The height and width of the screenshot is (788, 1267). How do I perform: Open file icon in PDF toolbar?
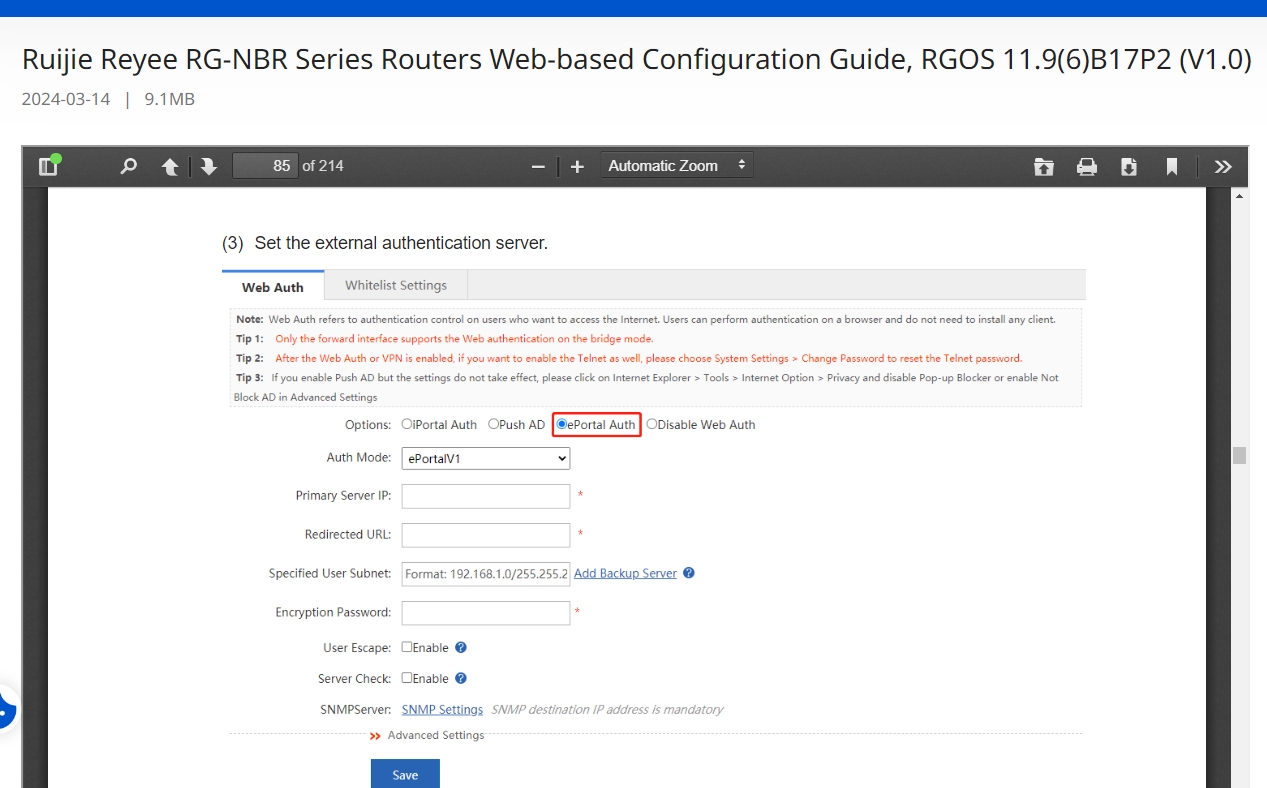point(1044,166)
